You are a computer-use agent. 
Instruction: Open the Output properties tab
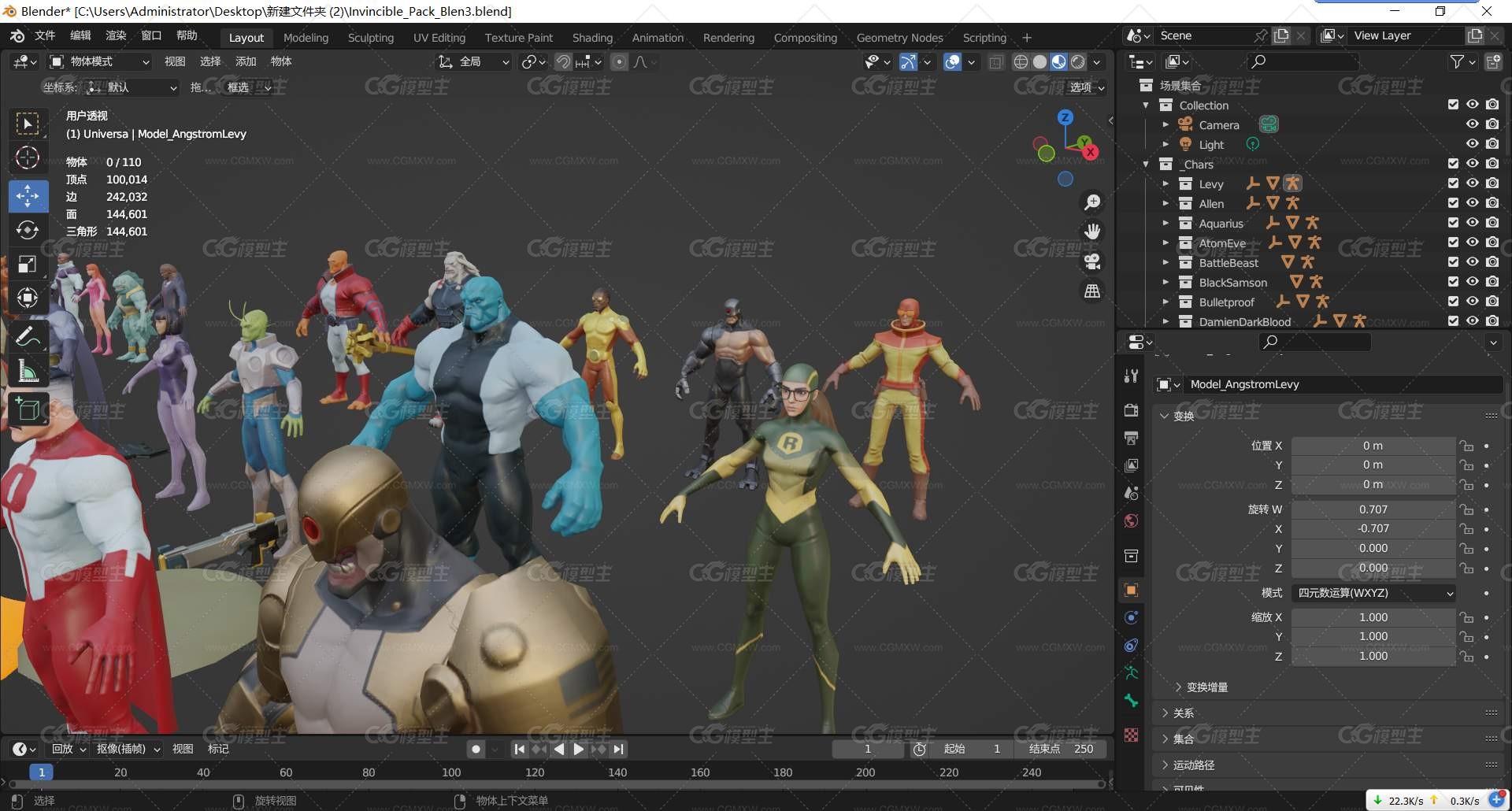[1132, 438]
